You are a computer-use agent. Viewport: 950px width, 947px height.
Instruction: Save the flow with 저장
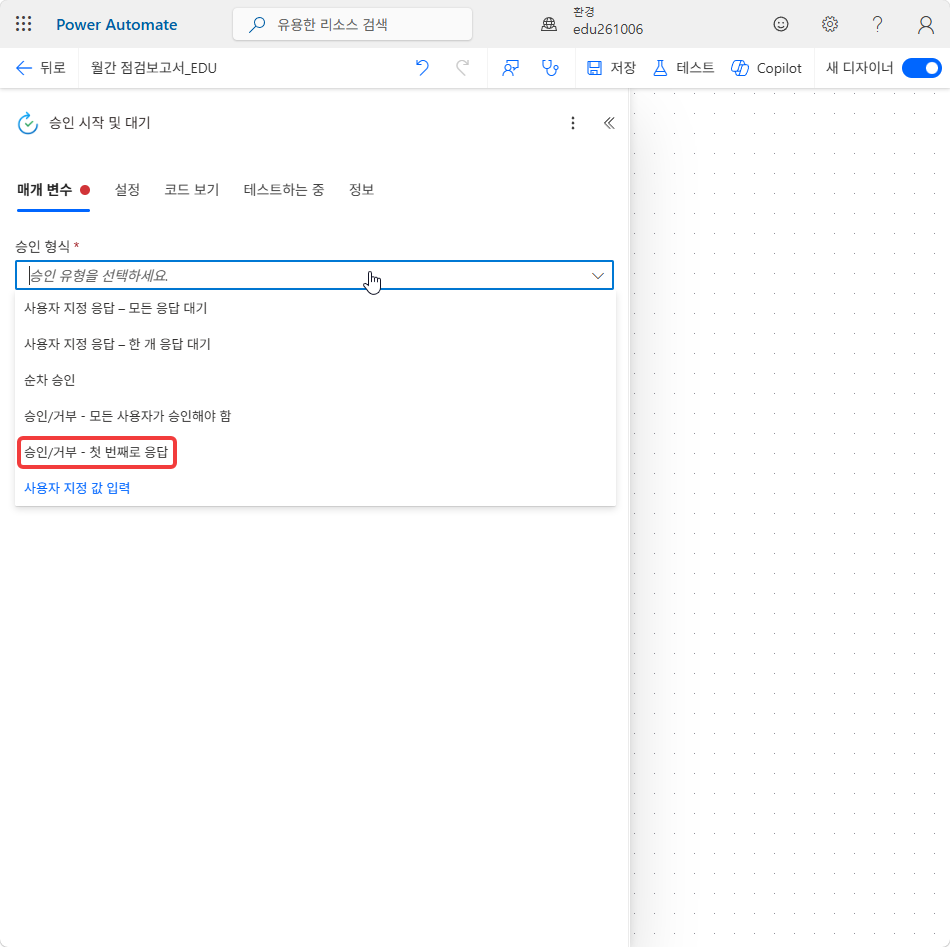(611, 68)
